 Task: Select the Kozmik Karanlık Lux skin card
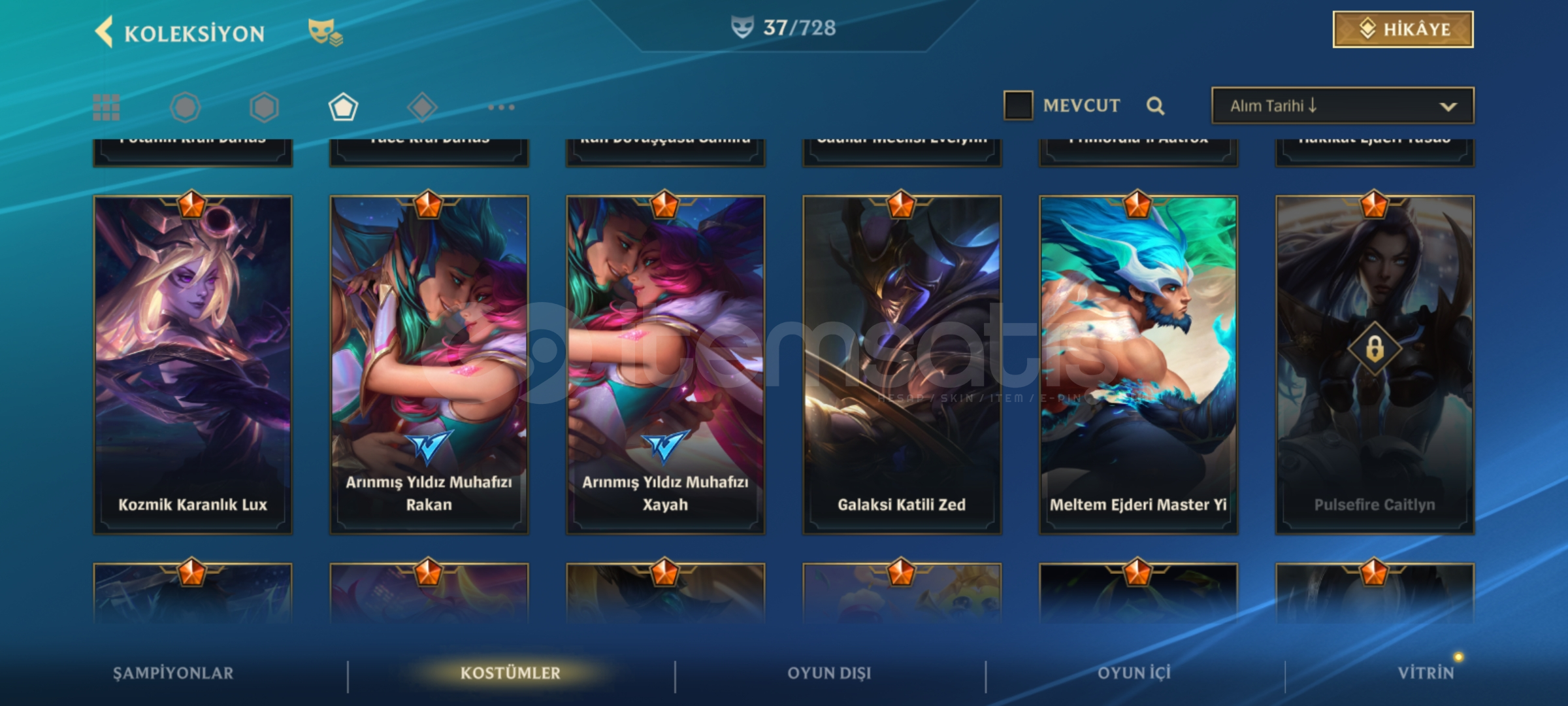click(x=193, y=365)
